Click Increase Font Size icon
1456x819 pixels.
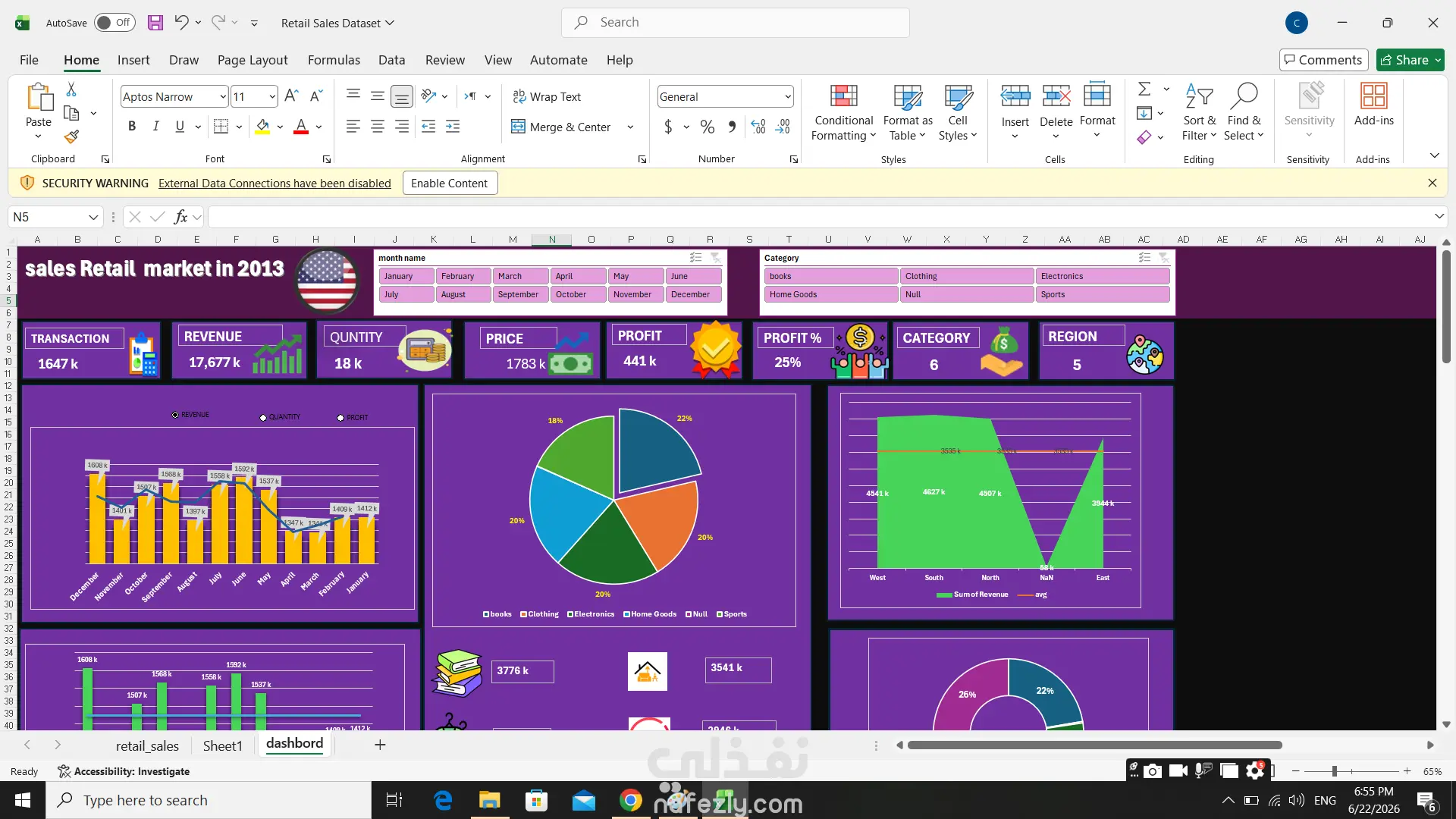click(291, 96)
